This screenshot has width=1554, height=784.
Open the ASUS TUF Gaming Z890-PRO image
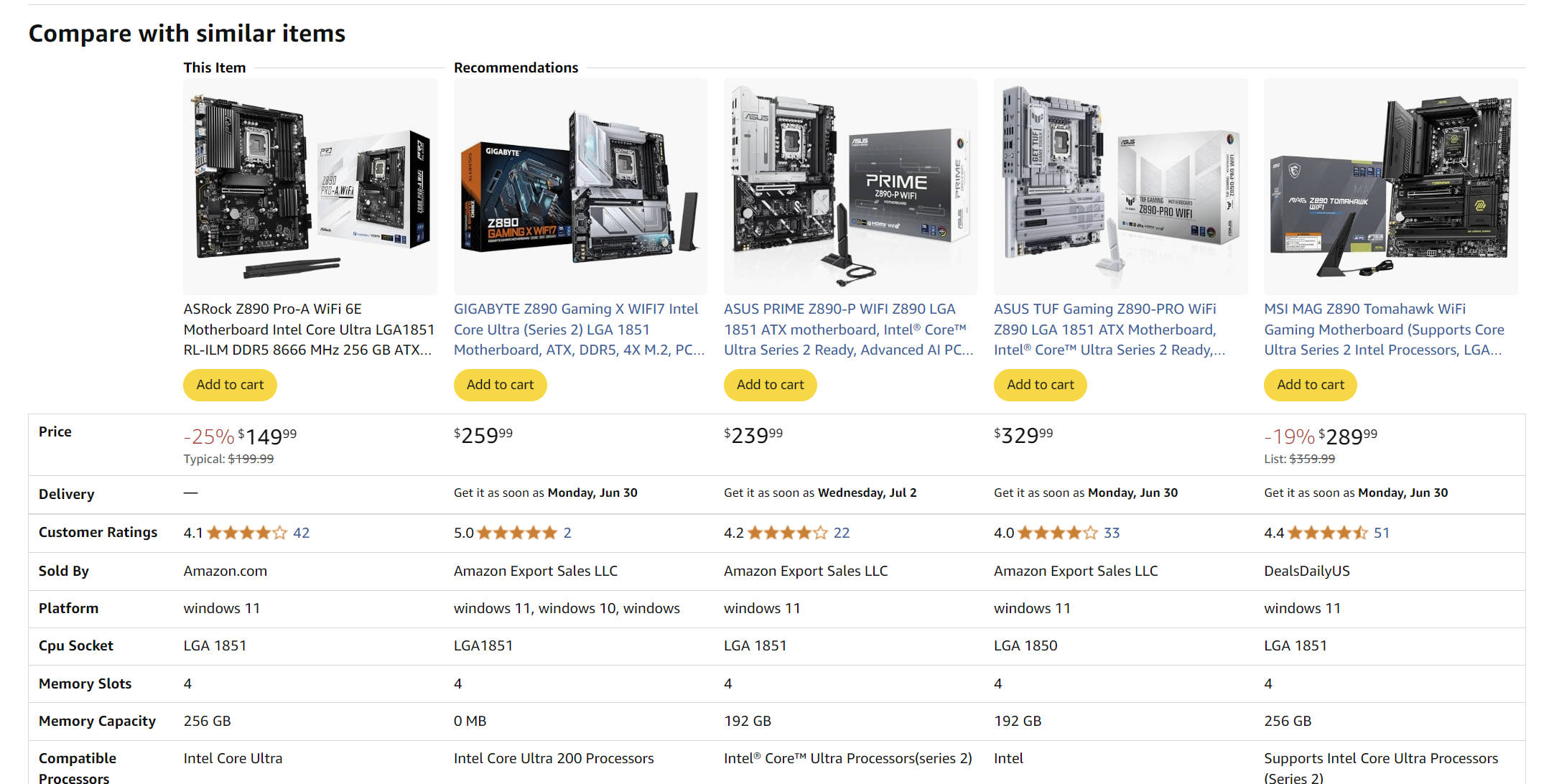click(1120, 187)
